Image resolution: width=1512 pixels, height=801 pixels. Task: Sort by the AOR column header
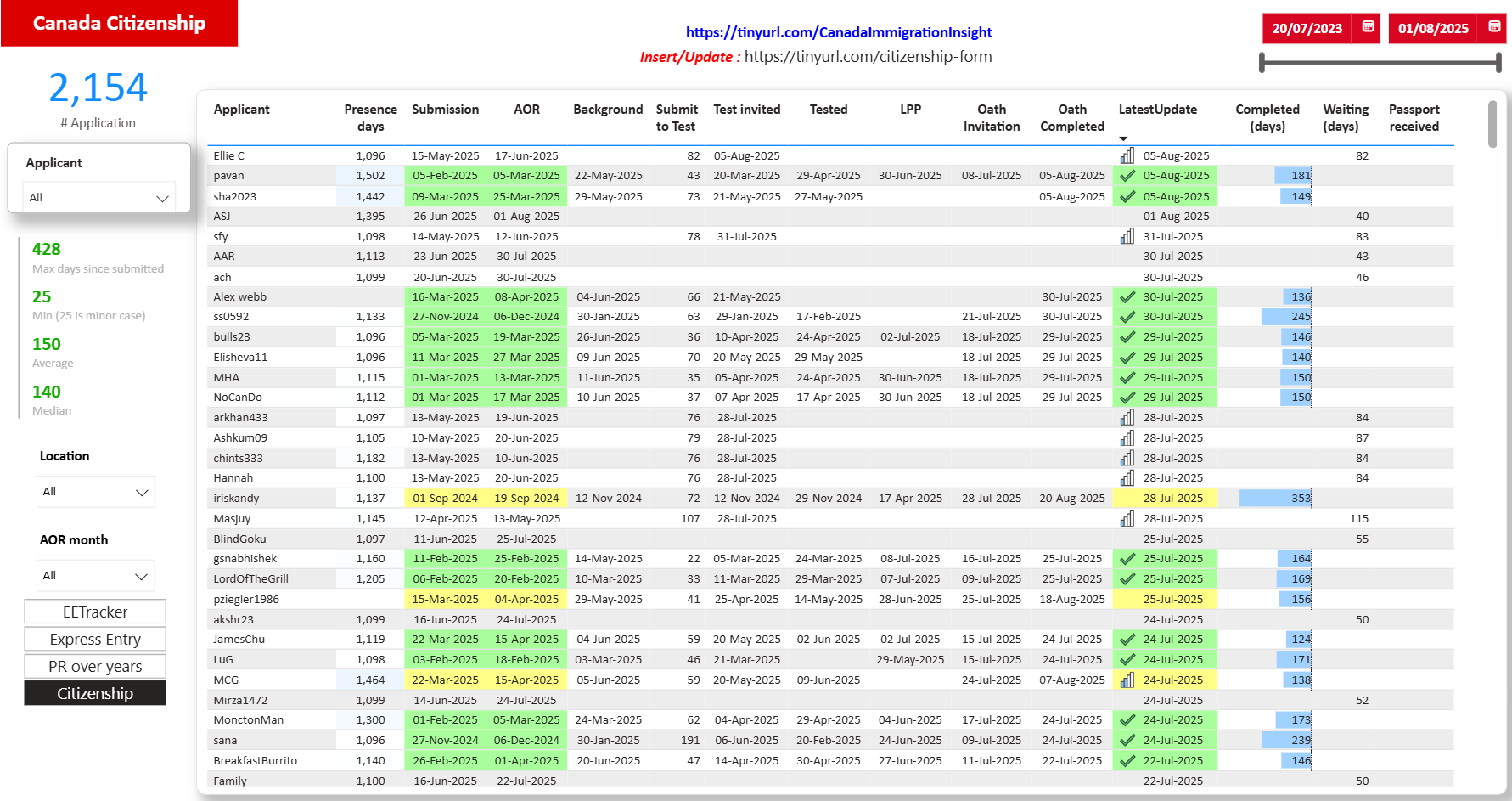tap(526, 110)
